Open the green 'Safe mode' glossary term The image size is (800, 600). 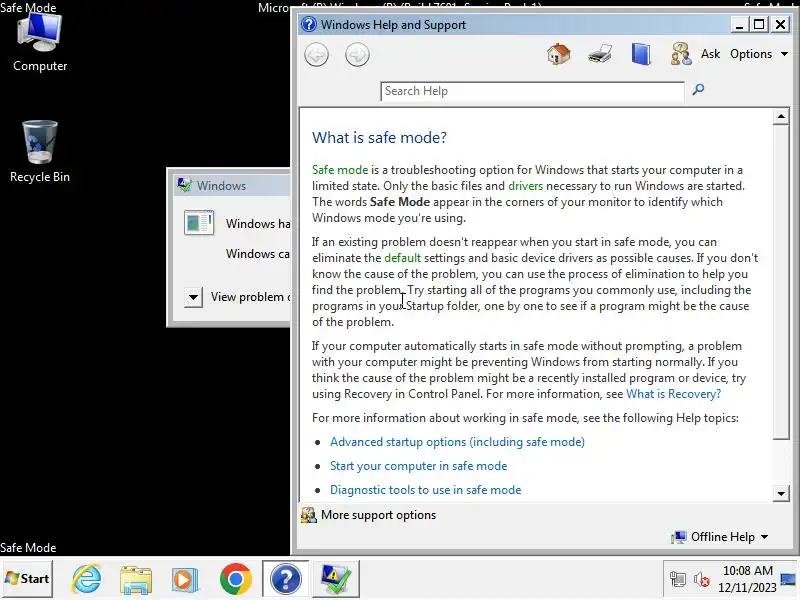340,170
